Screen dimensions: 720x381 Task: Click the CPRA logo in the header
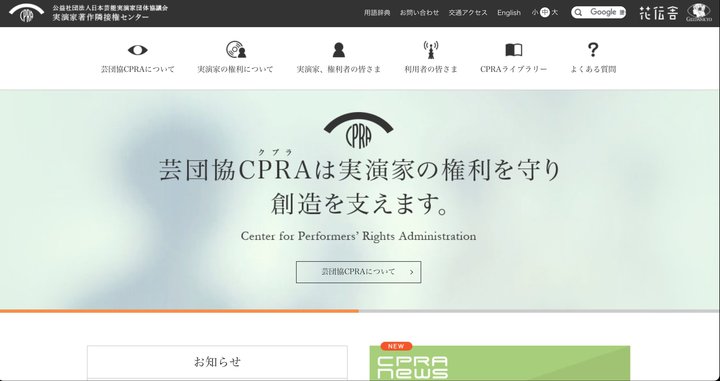[26, 13]
